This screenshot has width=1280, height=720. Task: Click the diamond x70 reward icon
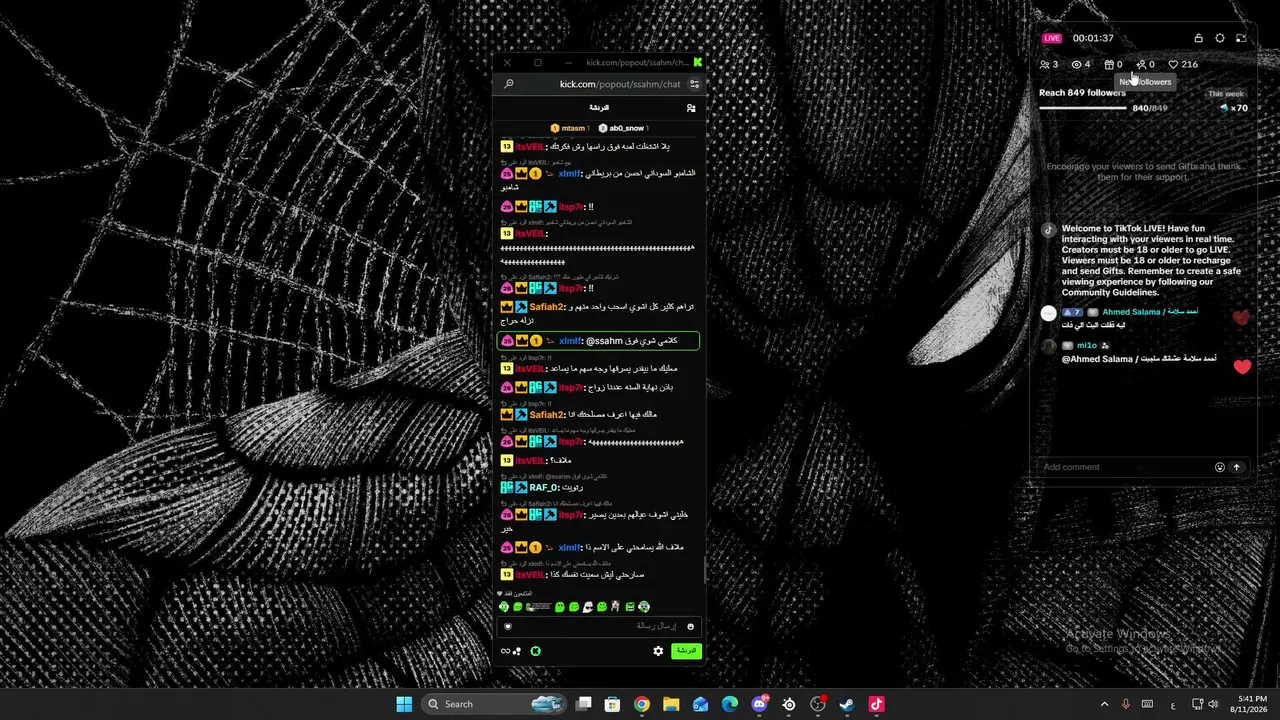[1224, 108]
